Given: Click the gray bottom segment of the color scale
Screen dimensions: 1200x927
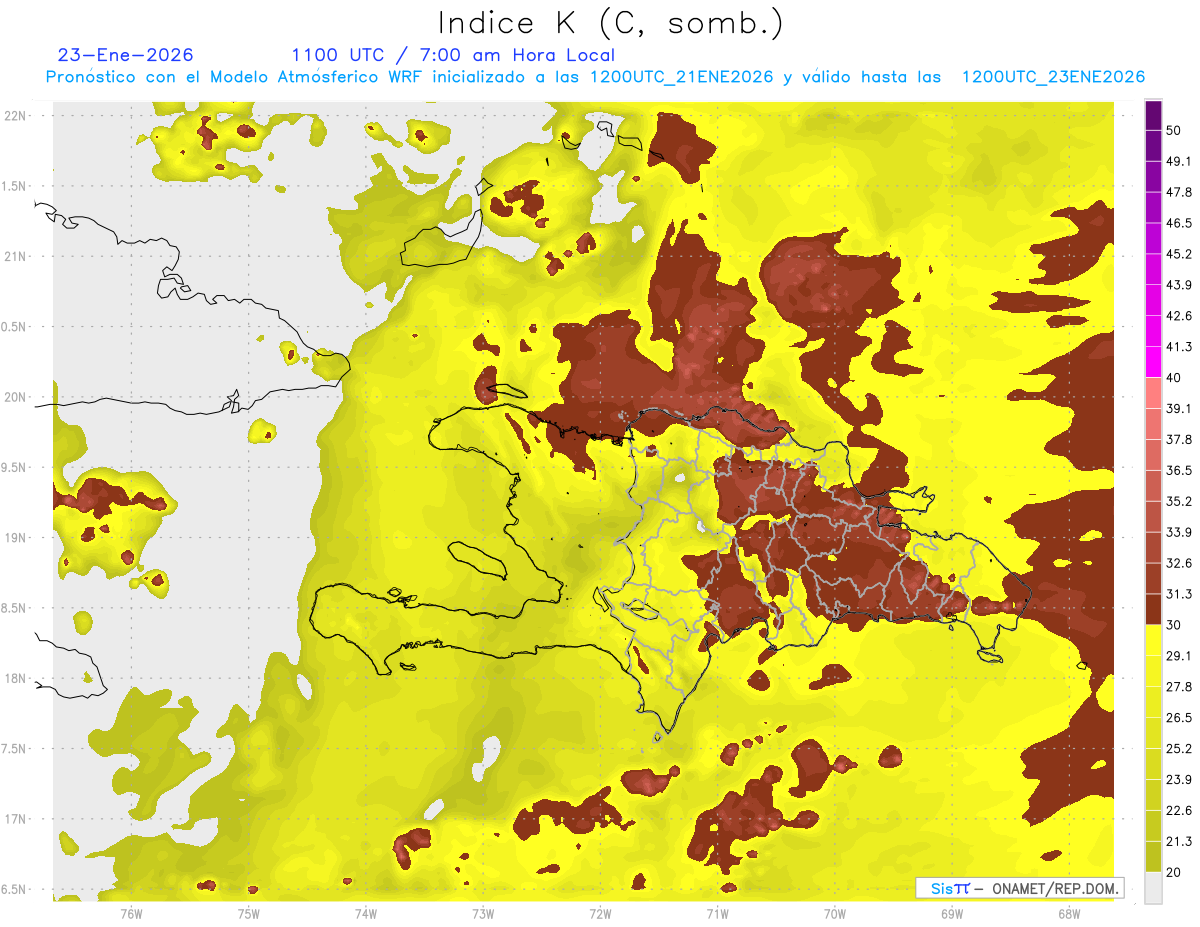Looking at the screenshot, I should 1153,887.
